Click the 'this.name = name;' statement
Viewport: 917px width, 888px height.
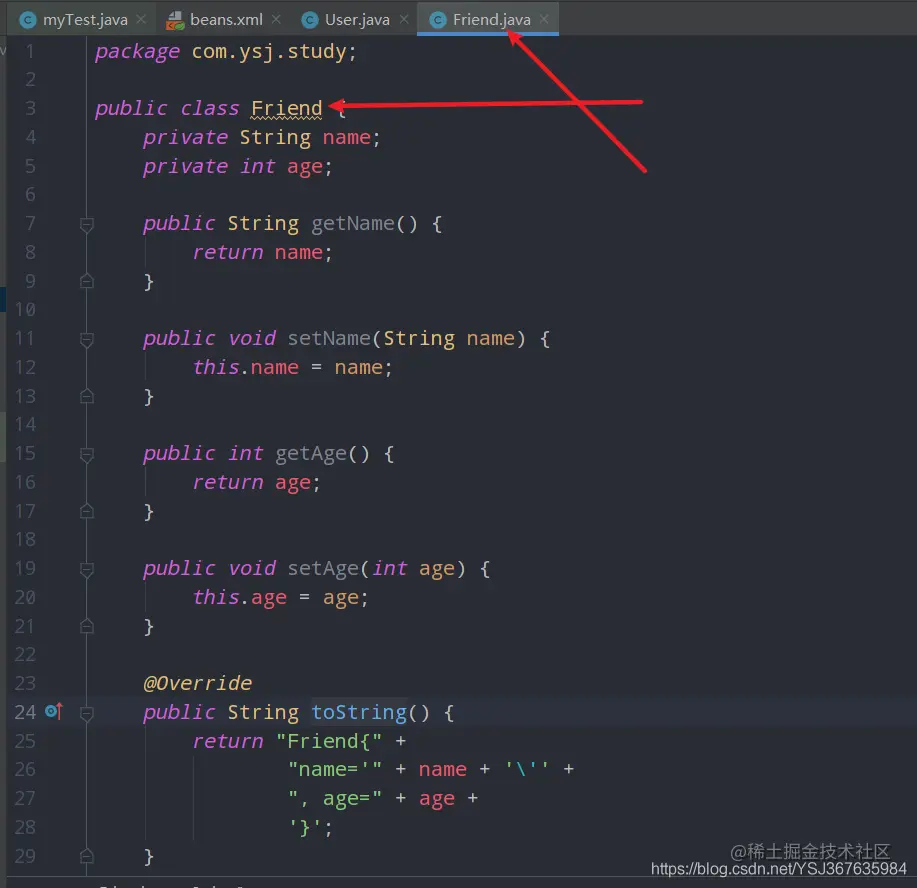click(x=292, y=367)
